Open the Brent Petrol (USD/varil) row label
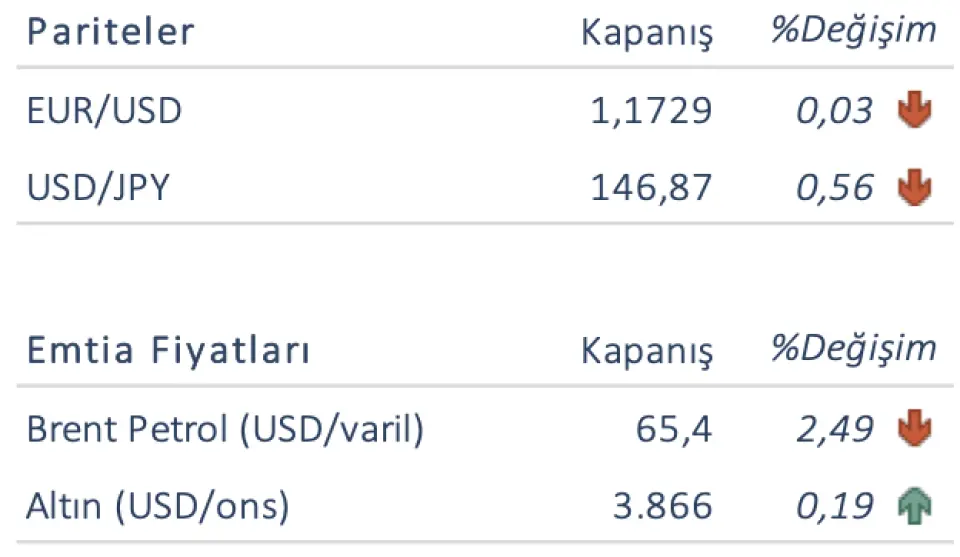This screenshot has width=960, height=557. click(226, 430)
